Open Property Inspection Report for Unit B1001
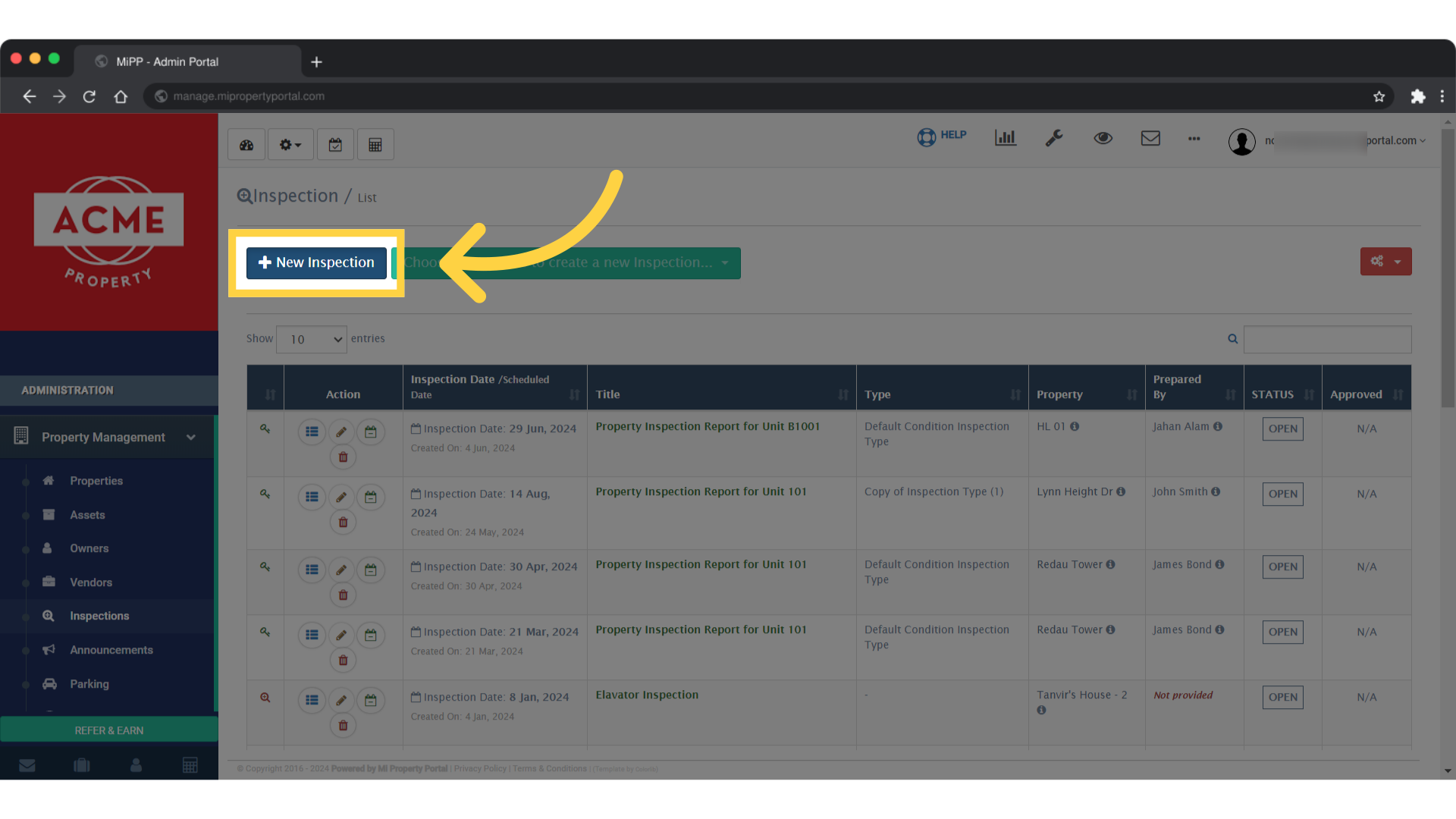Screen dimensions: 1456x819 point(708,426)
